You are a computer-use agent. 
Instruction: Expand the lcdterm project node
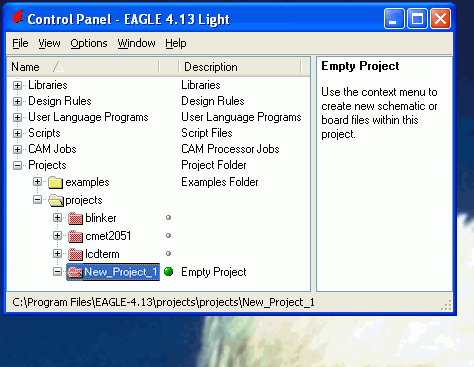pyautogui.click(x=57, y=254)
